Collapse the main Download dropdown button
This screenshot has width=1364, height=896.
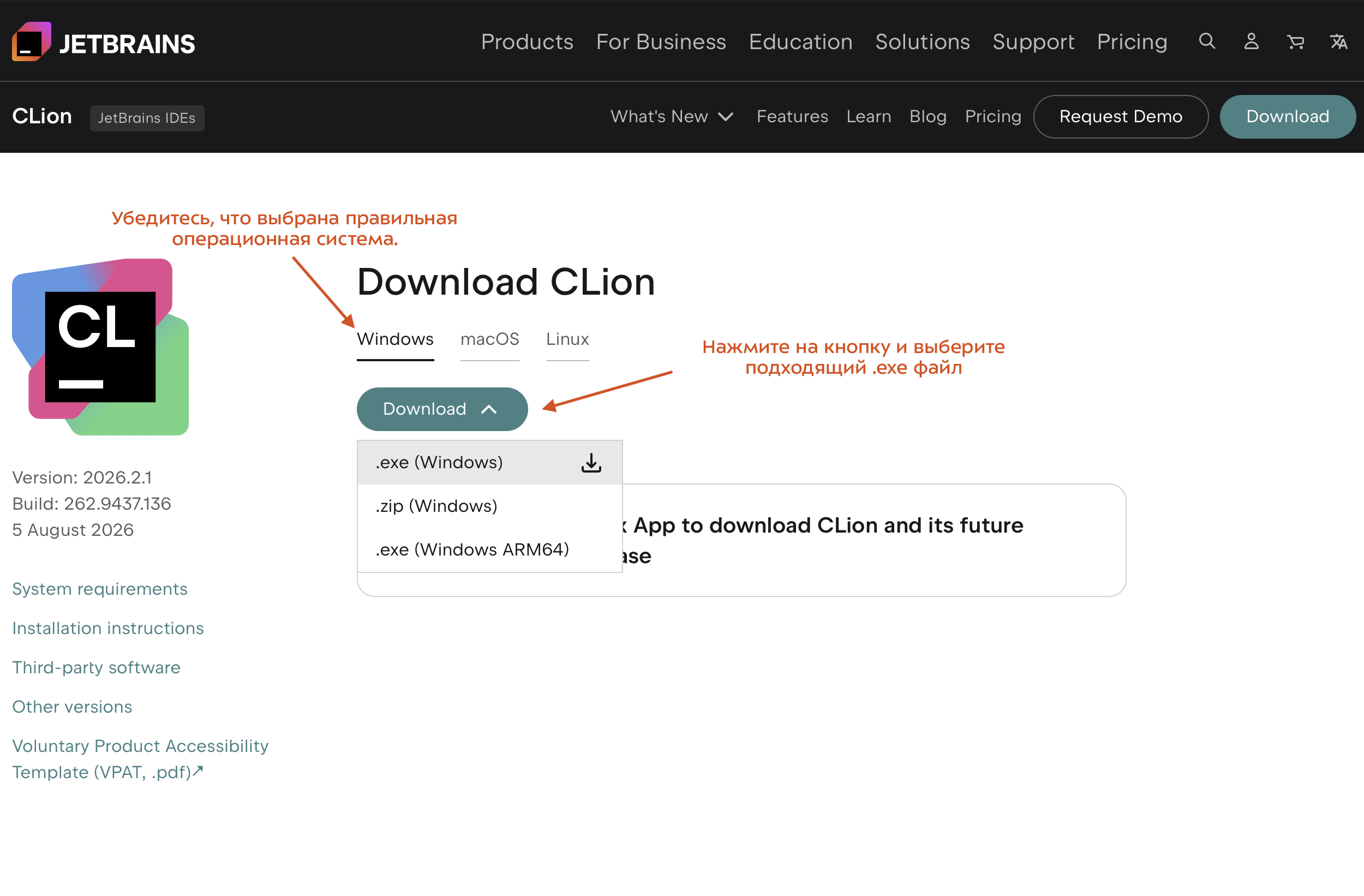(x=442, y=409)
